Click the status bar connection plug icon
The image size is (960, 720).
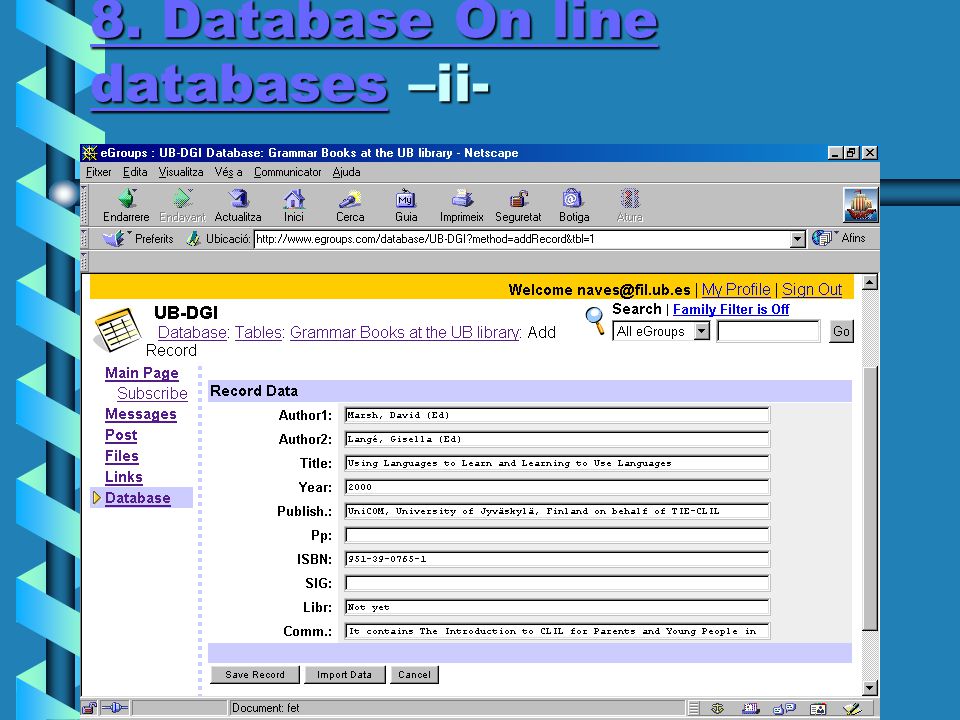point(114,708)
